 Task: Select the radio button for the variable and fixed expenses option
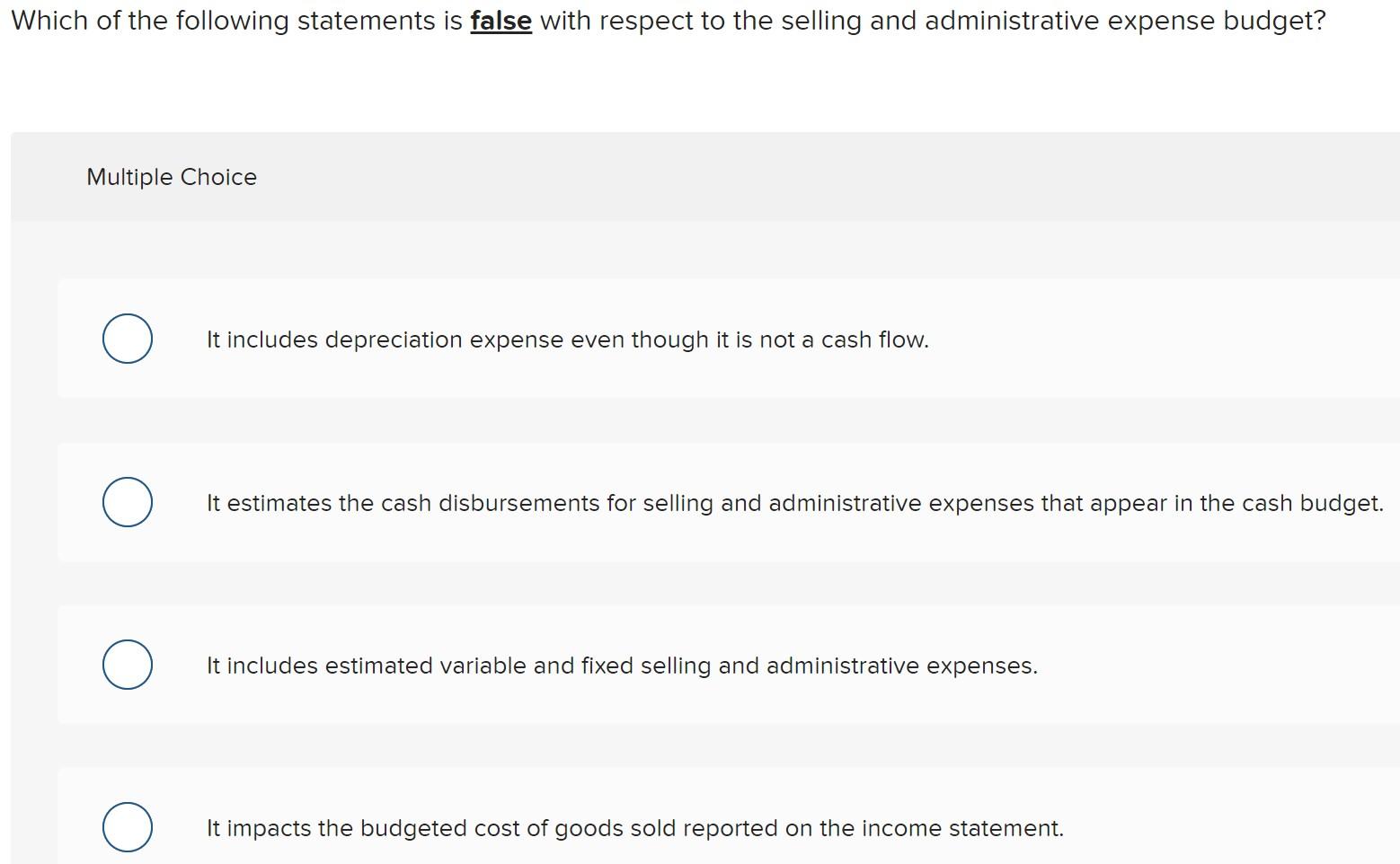tap(127, 664)
